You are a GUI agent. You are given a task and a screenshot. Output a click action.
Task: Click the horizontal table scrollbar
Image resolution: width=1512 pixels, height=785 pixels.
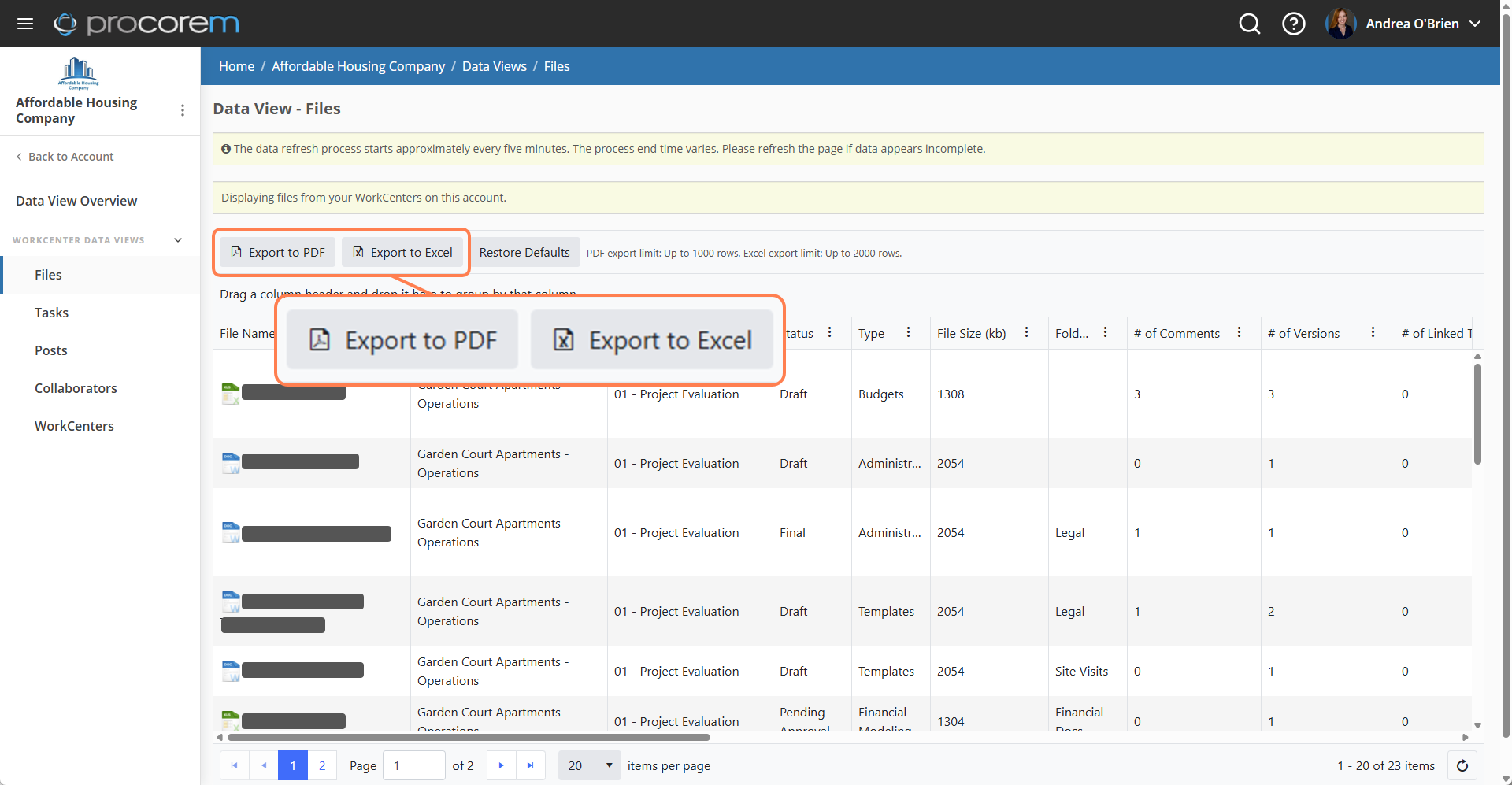[469, 738]
